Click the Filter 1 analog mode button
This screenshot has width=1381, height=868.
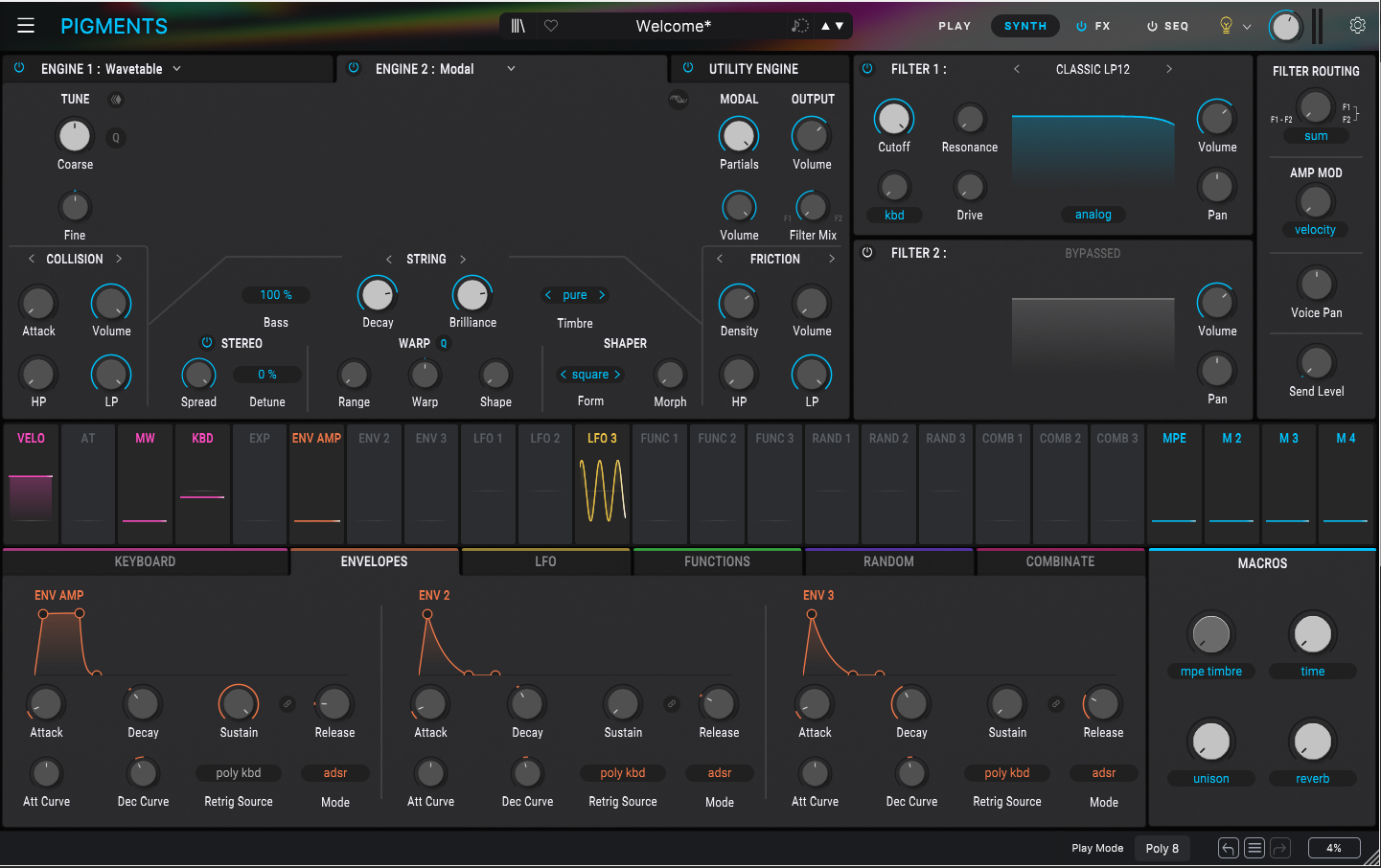pyautogui.click(x=1093, y=215)
